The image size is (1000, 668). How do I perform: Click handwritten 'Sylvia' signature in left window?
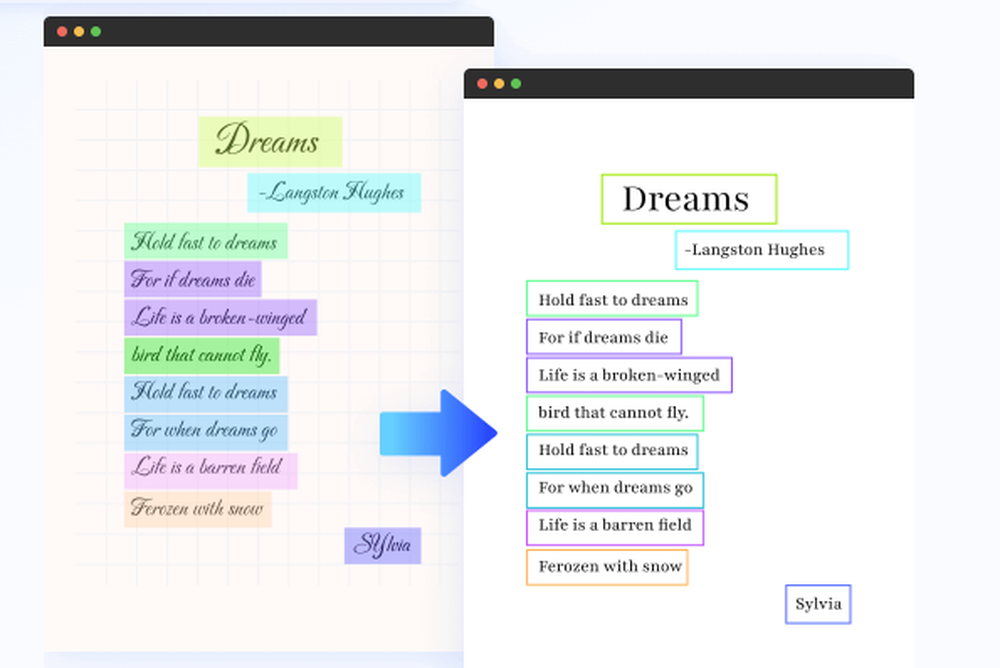click(383, 546)
